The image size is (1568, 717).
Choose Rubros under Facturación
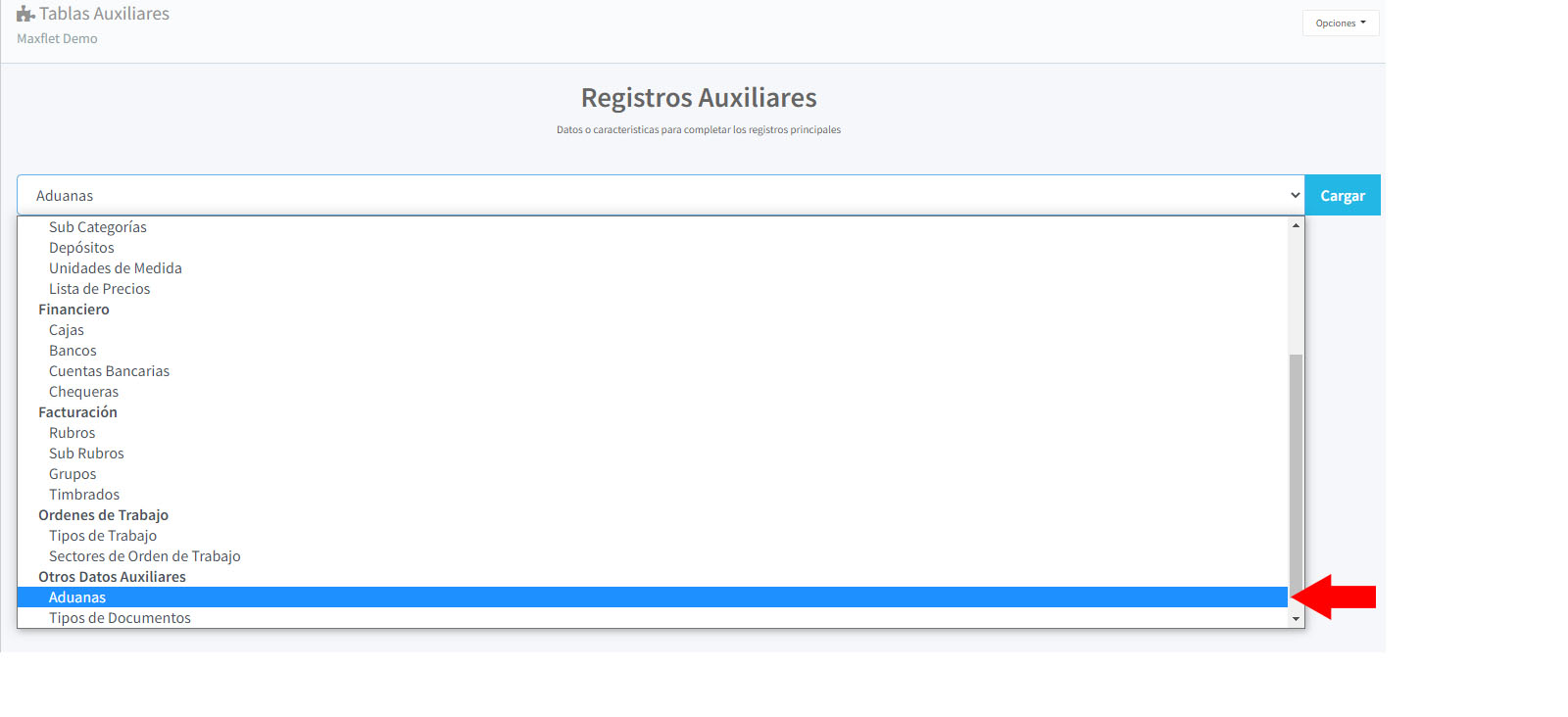tap(73, 433)
